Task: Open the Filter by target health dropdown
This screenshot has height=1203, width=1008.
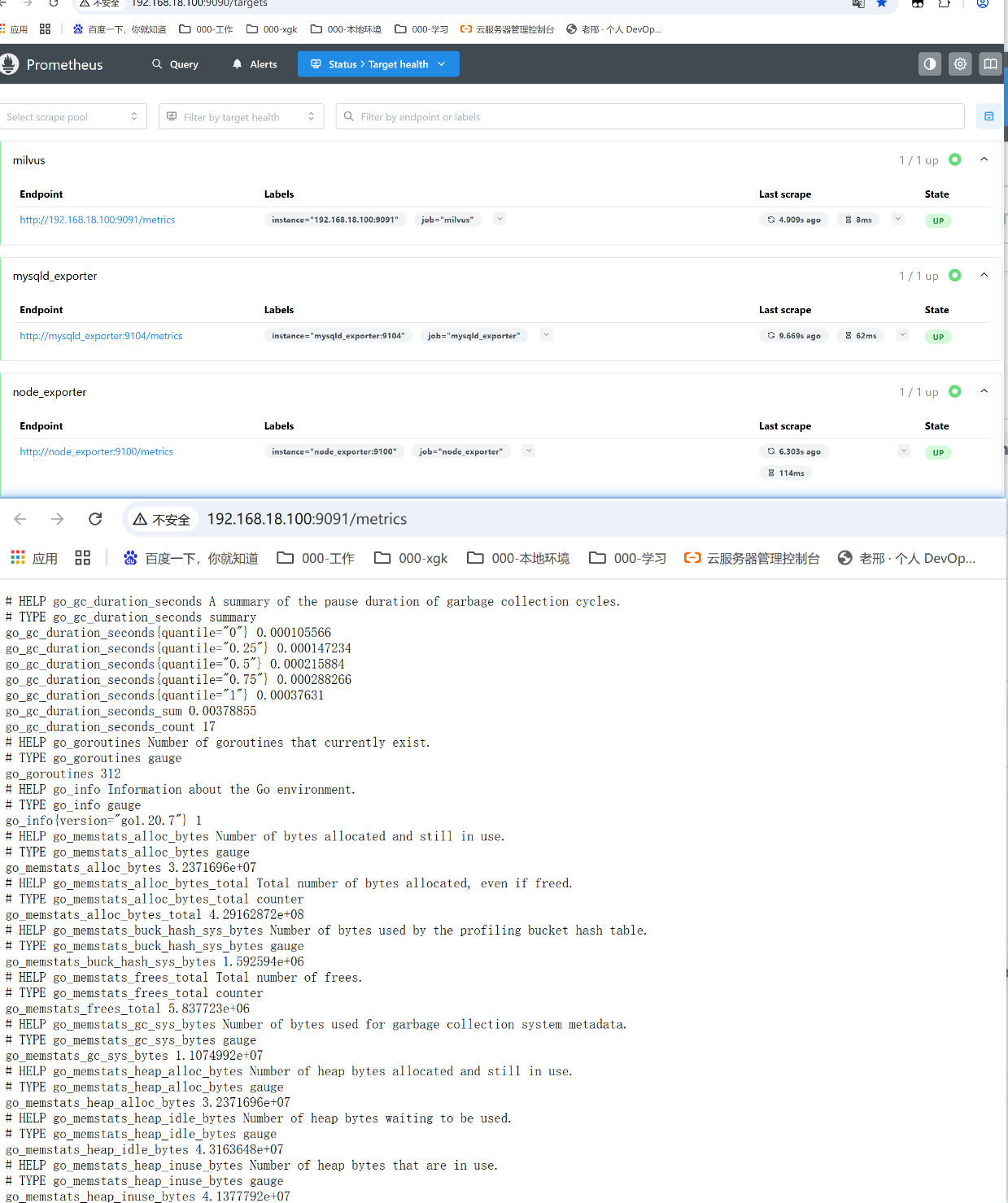Action: pyautogui.click(x=241, y=116)
